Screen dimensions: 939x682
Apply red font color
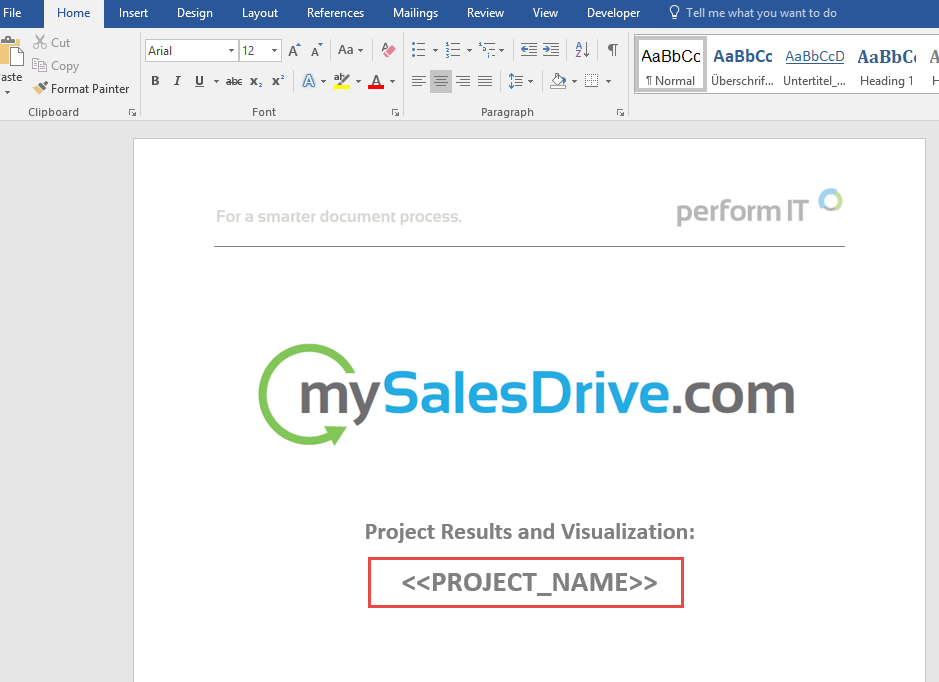(x=376, y=81)
